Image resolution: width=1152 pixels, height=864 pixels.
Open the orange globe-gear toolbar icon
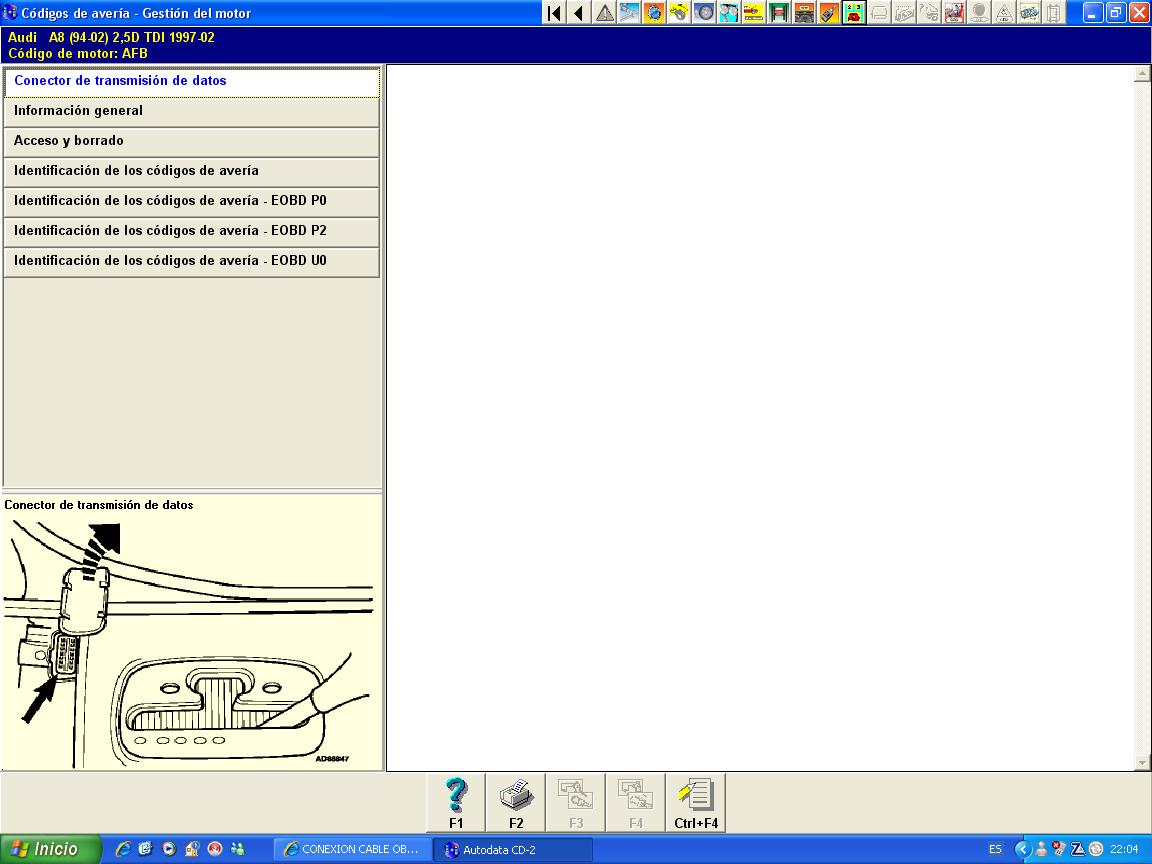point(655,12)
